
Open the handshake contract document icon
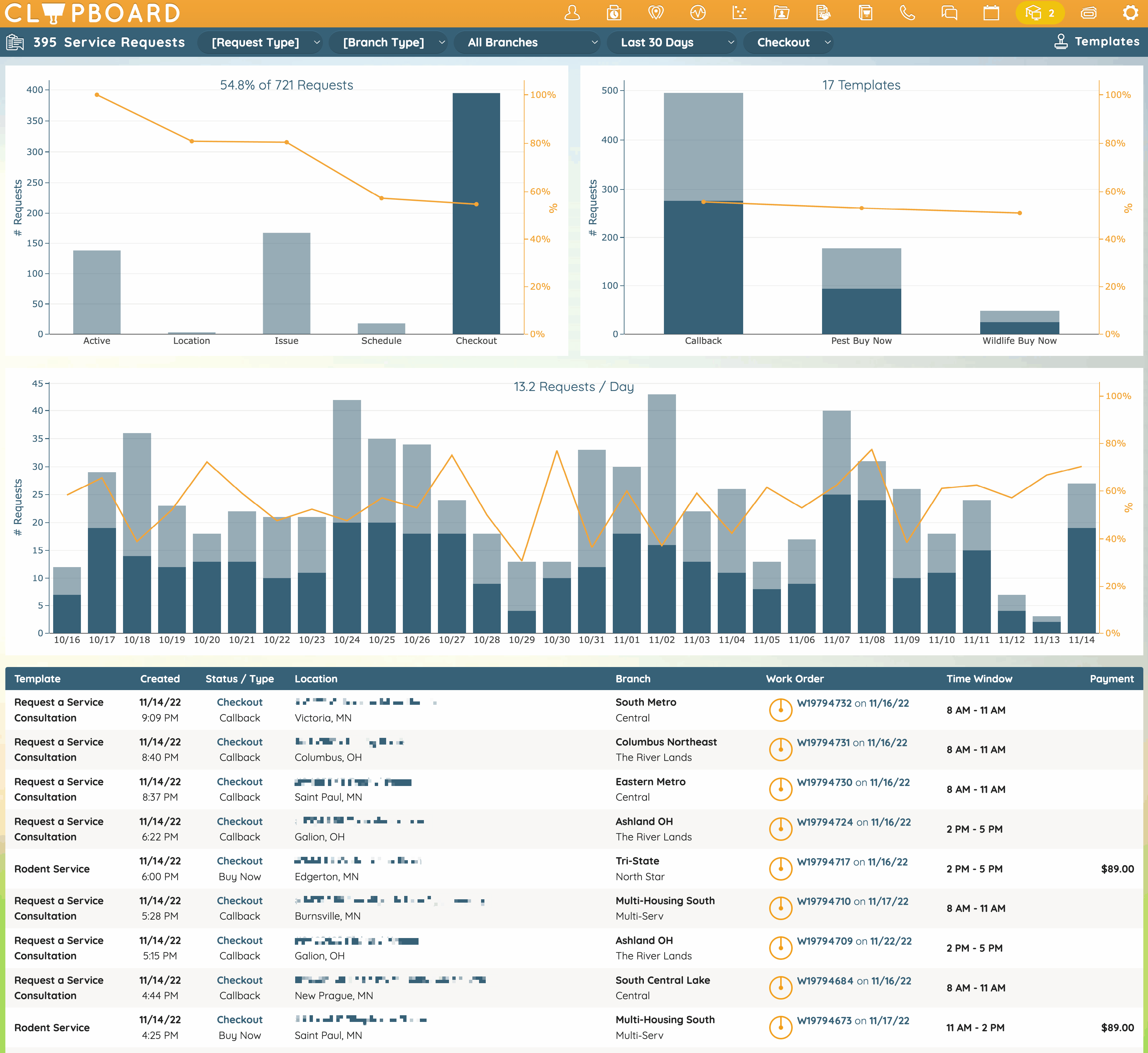(823, 13)
